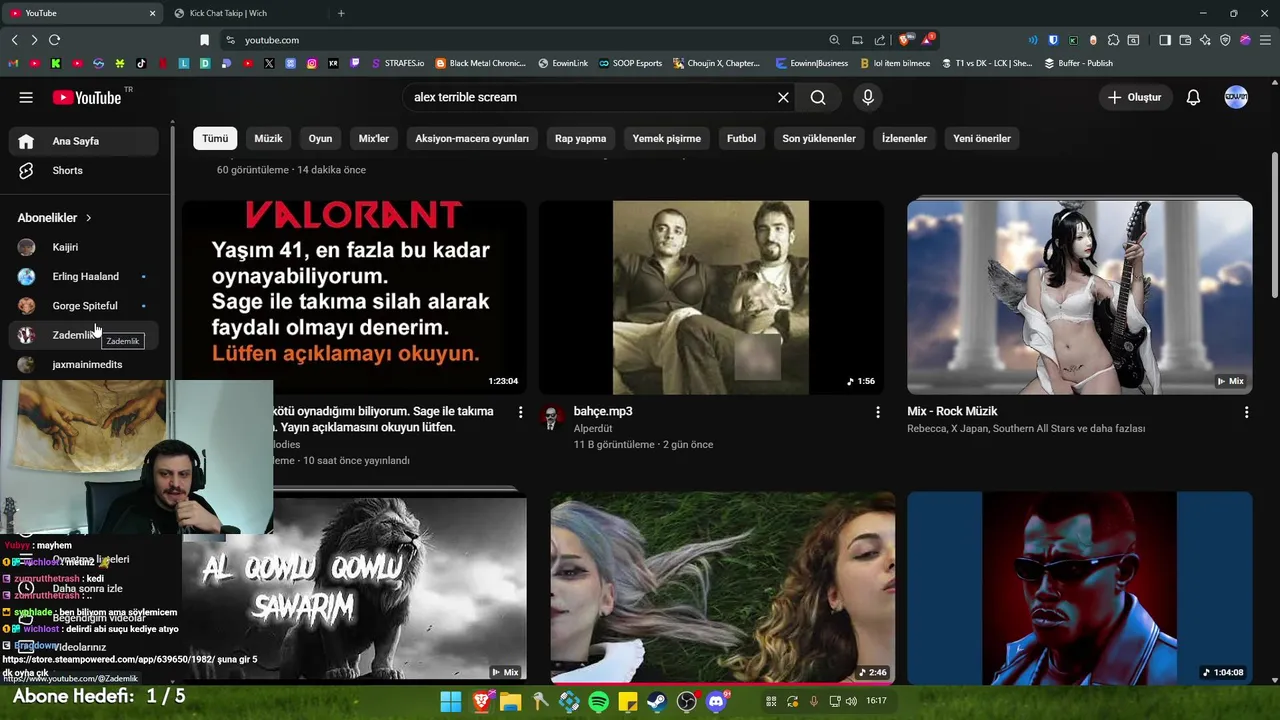Start voice search with microphone icon
The height and width of the screenshot is (720, 1280).
click(x=868, y=97)
